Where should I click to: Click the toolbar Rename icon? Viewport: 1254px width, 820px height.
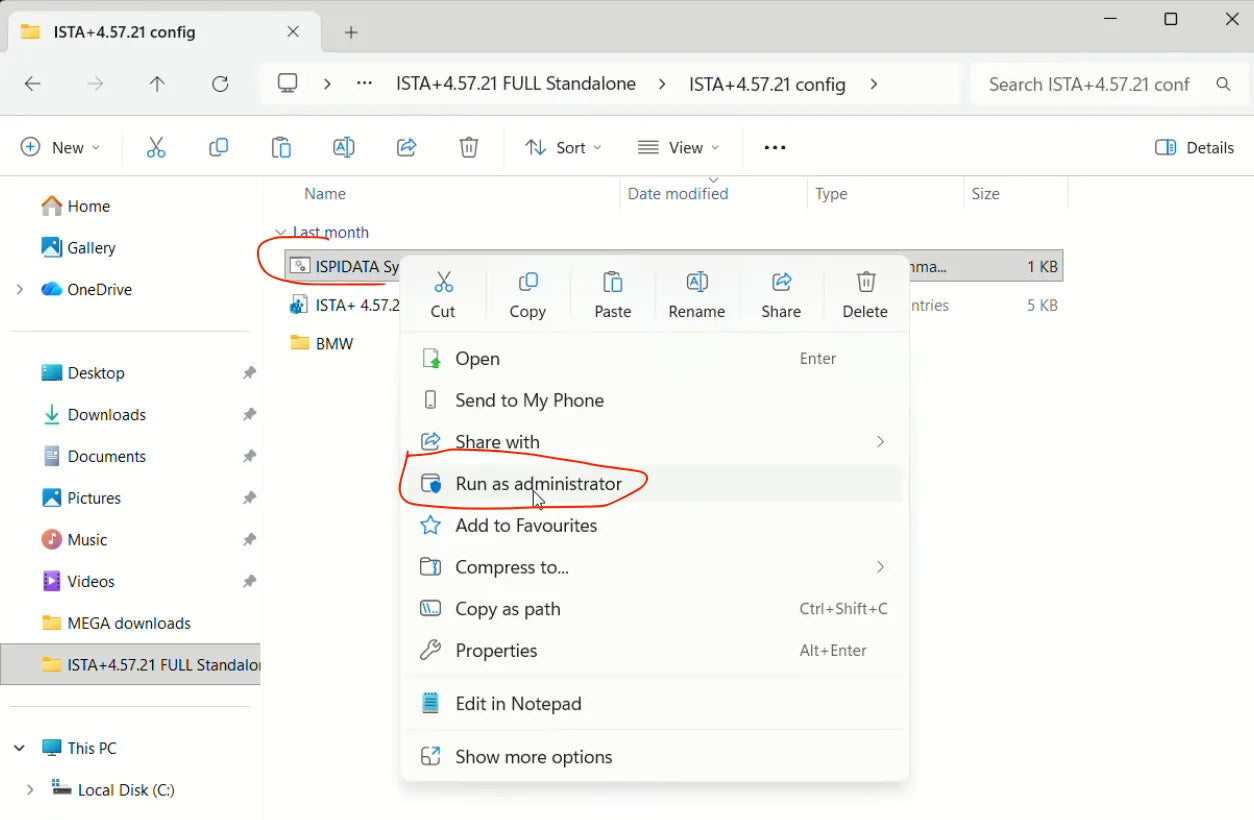(x=343, y=148)
